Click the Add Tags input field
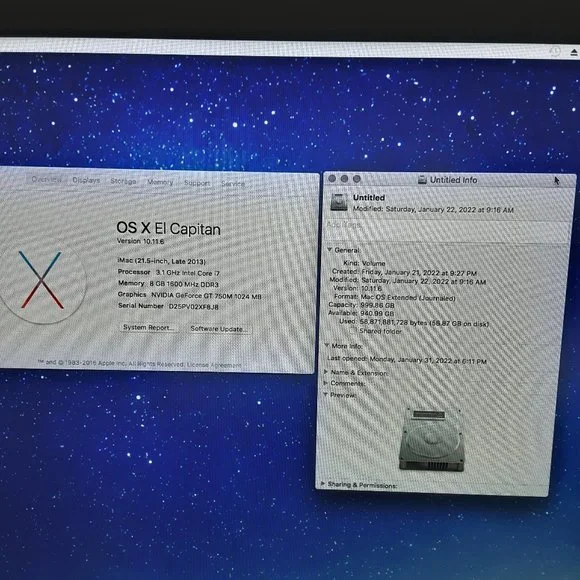Image resolution: width=580 pixels, height=580 pixels. (x=448, y=225)
